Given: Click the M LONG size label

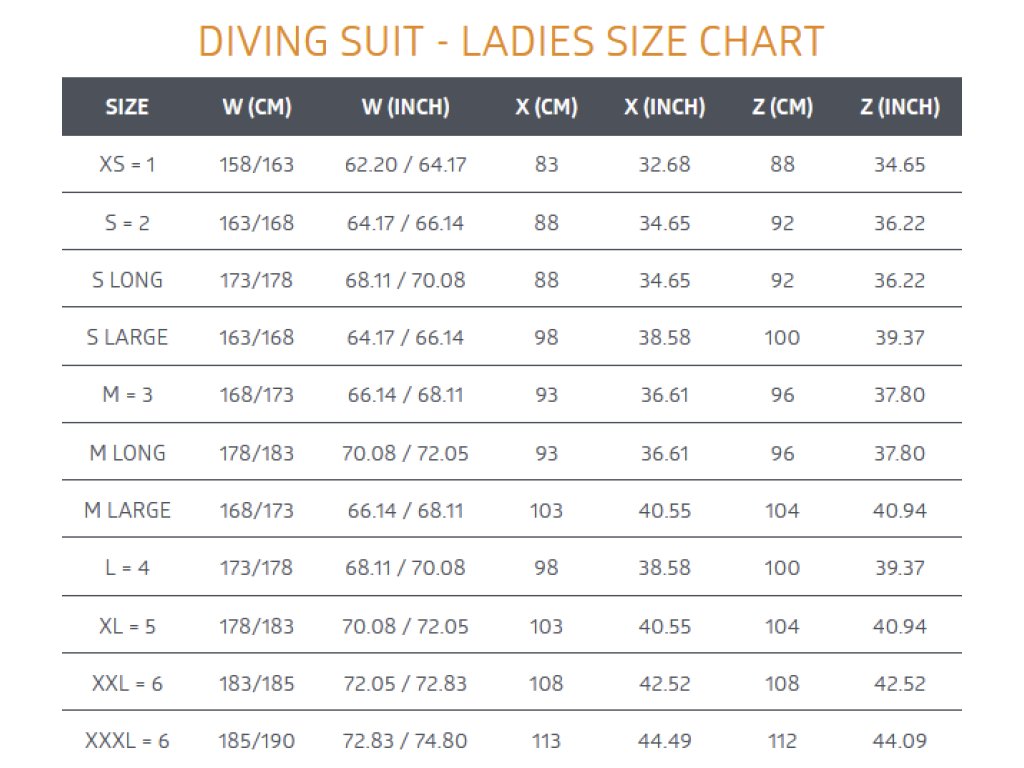Looking at the screenshot, I should pos(127,453).
